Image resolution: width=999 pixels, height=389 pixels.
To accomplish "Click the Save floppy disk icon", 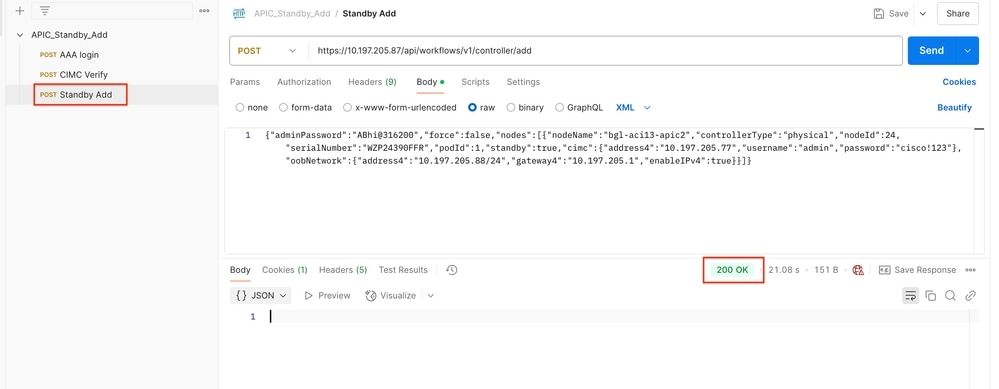I will pos(879,13).
